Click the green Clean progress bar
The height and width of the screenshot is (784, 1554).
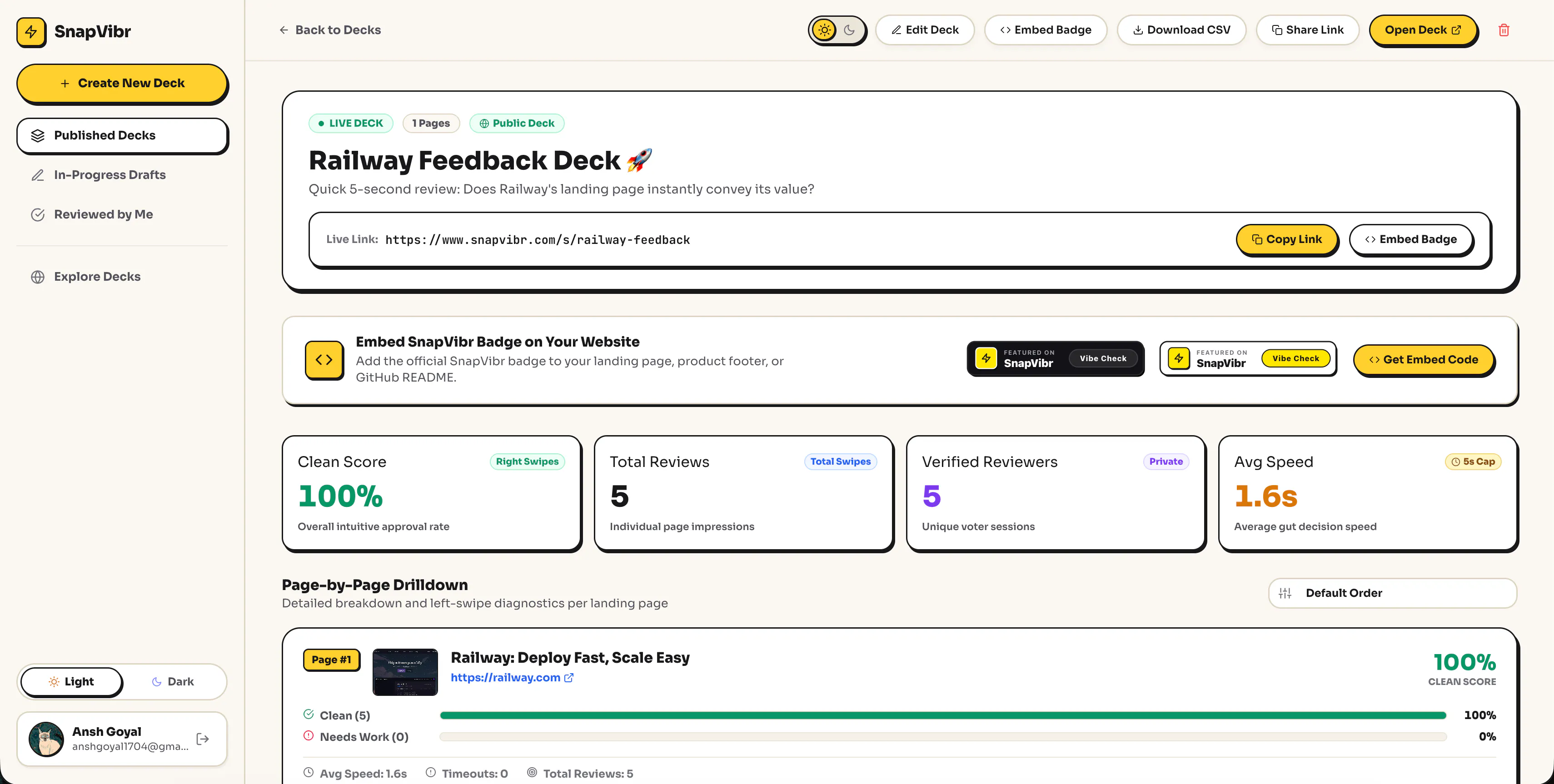[943, 715]
